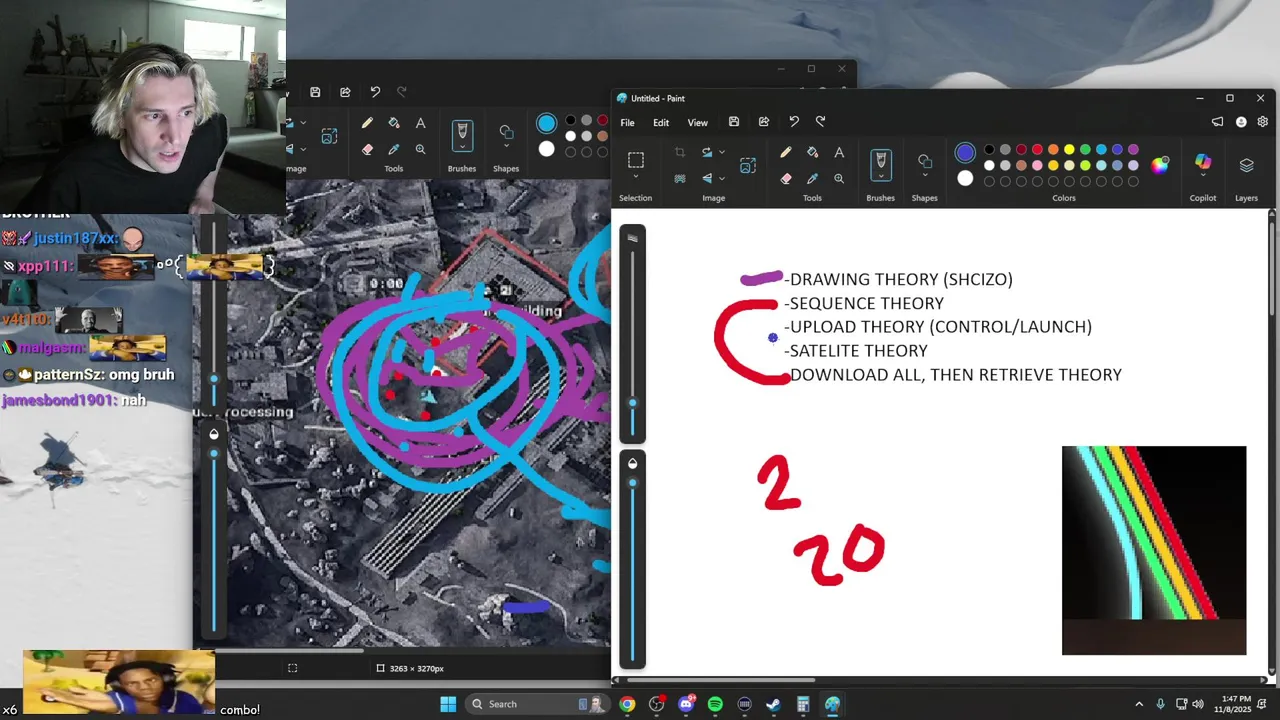1280x720 pixels.
Task: Open Settings gear in front Paint window
Action: point(1263,122)
